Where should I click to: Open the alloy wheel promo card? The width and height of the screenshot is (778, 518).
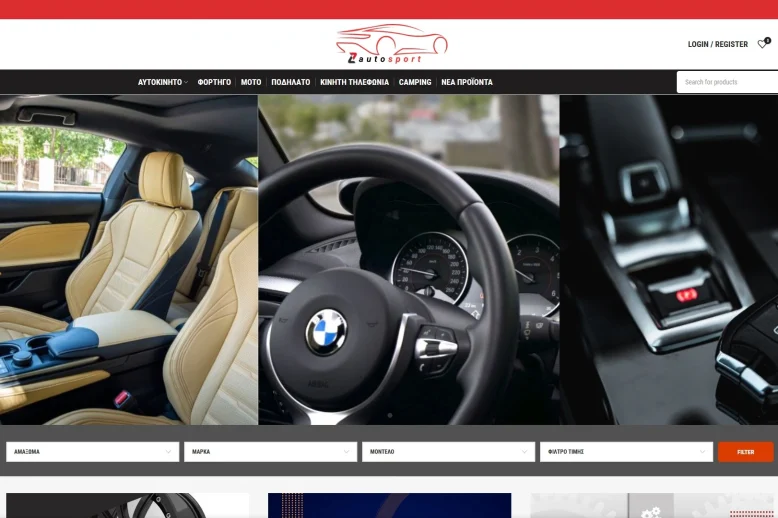coord(128,506)
